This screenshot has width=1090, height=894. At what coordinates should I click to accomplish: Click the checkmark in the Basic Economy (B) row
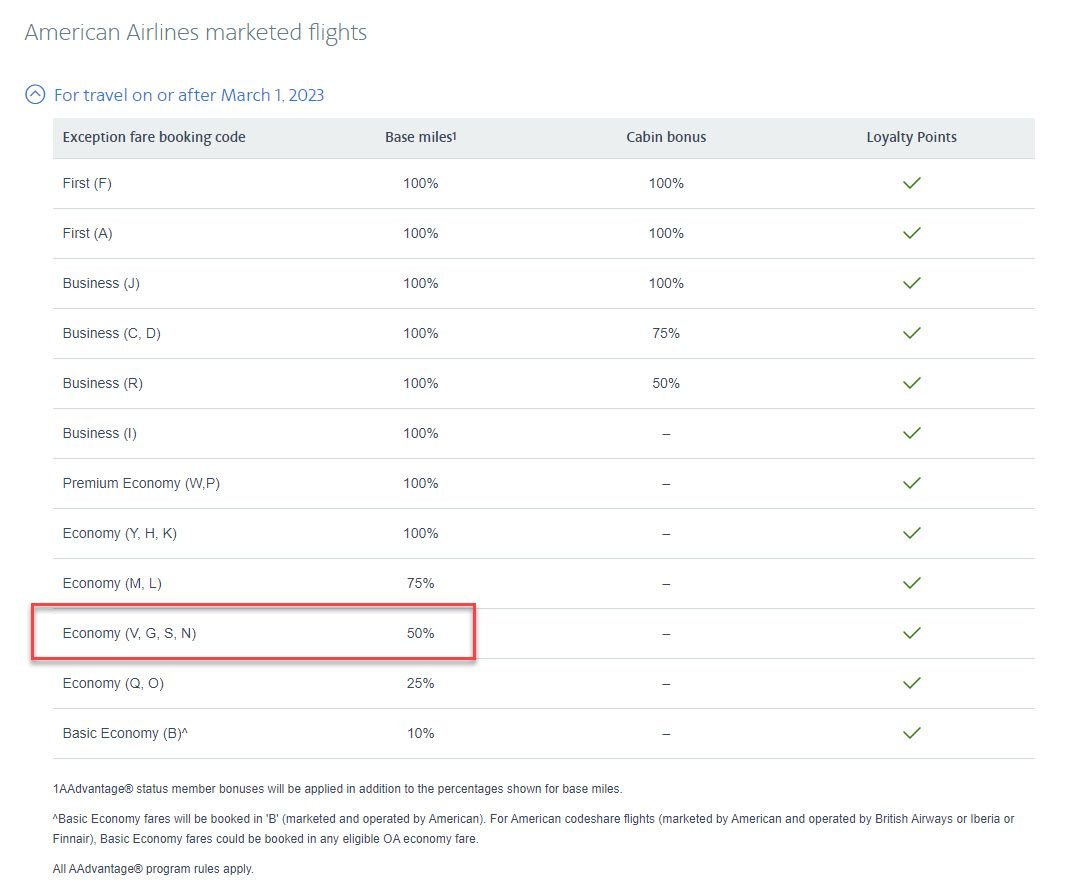[911, 733]
